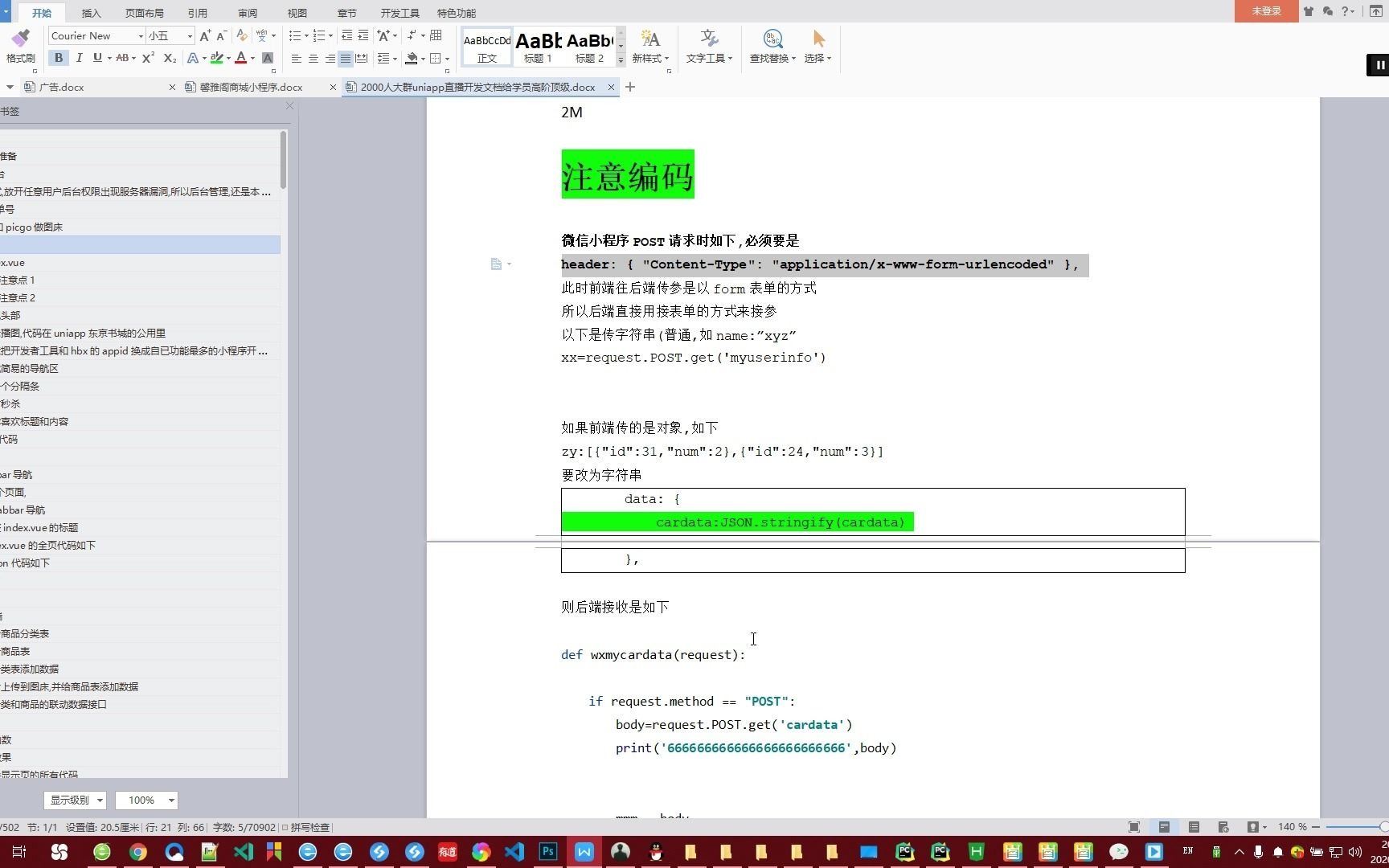Apply paragraph shading fill color
Image resolution: width=1389 pixels, height=868 pixels.
click(x=412, y=58)
